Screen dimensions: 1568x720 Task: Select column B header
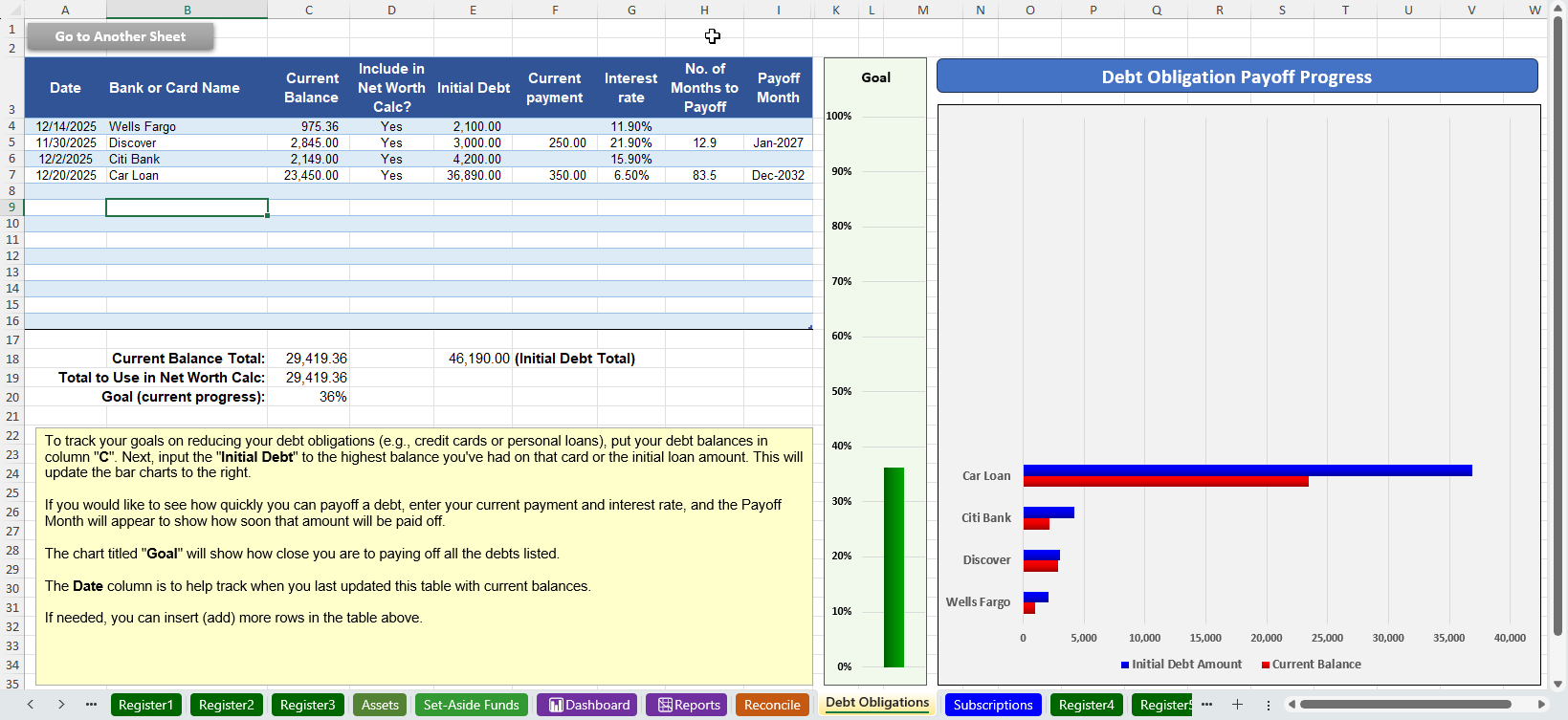click(x=187, y=10)
